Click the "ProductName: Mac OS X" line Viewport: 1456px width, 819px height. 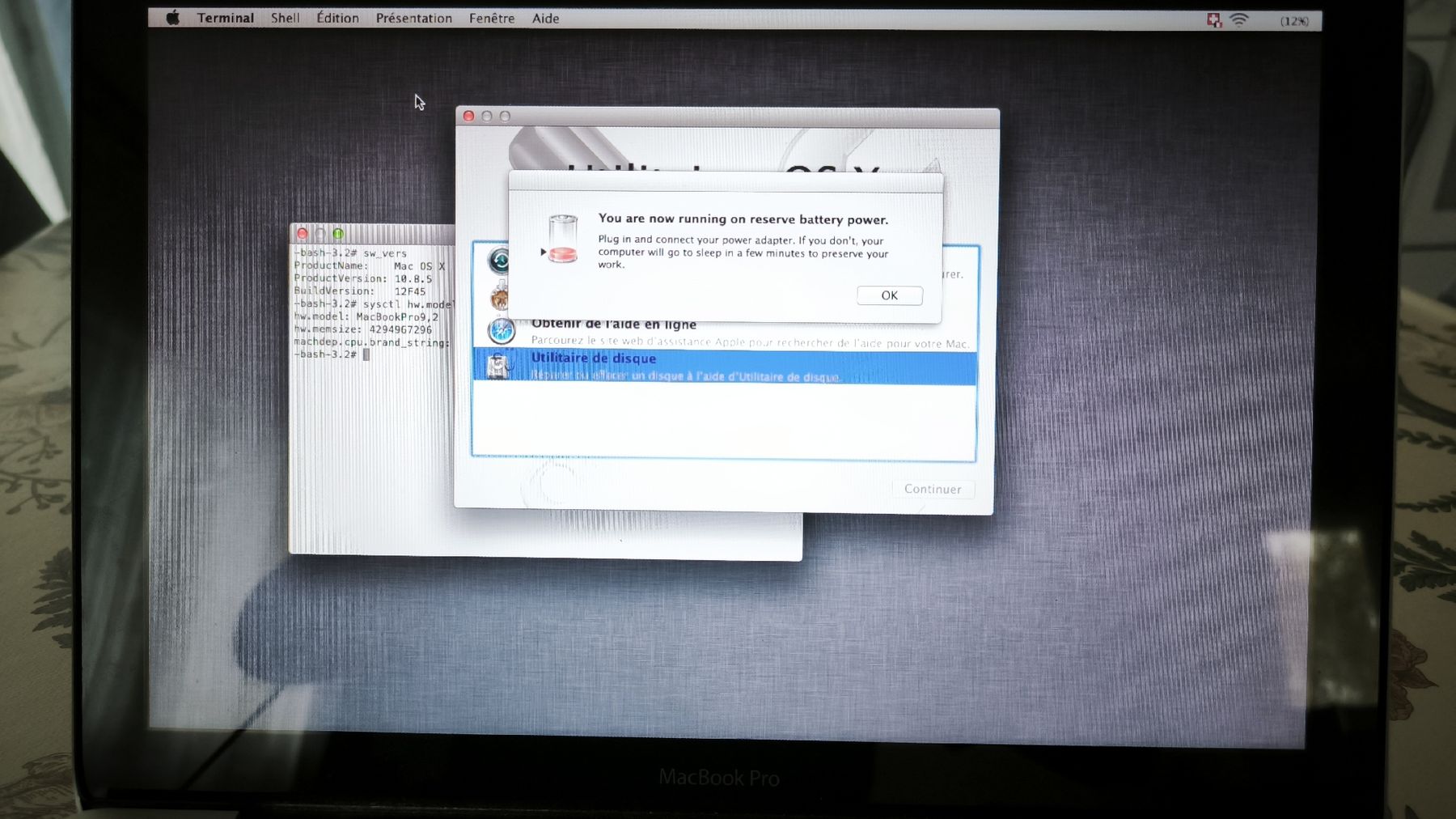pos(369,266)
